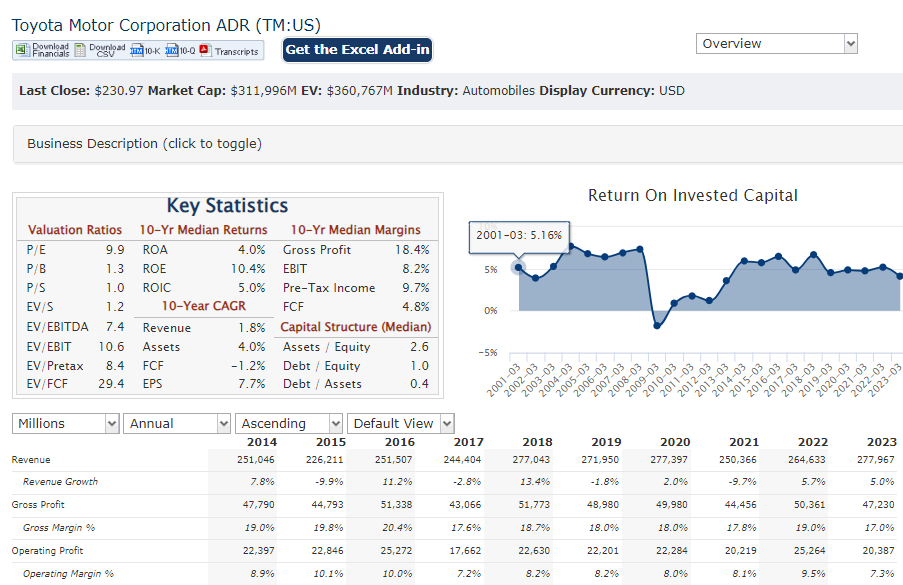Click the ROIC value 5.0%

(252, 288)
